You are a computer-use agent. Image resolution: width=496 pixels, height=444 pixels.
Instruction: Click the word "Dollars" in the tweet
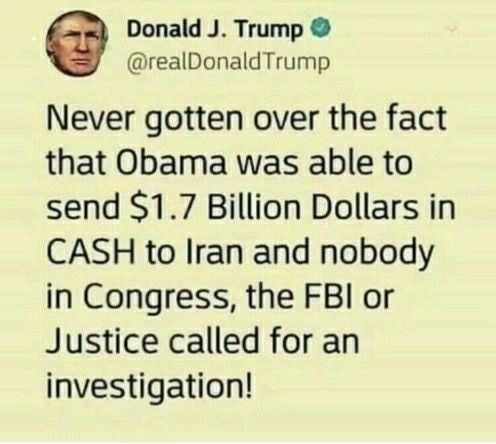click(363, 206)
